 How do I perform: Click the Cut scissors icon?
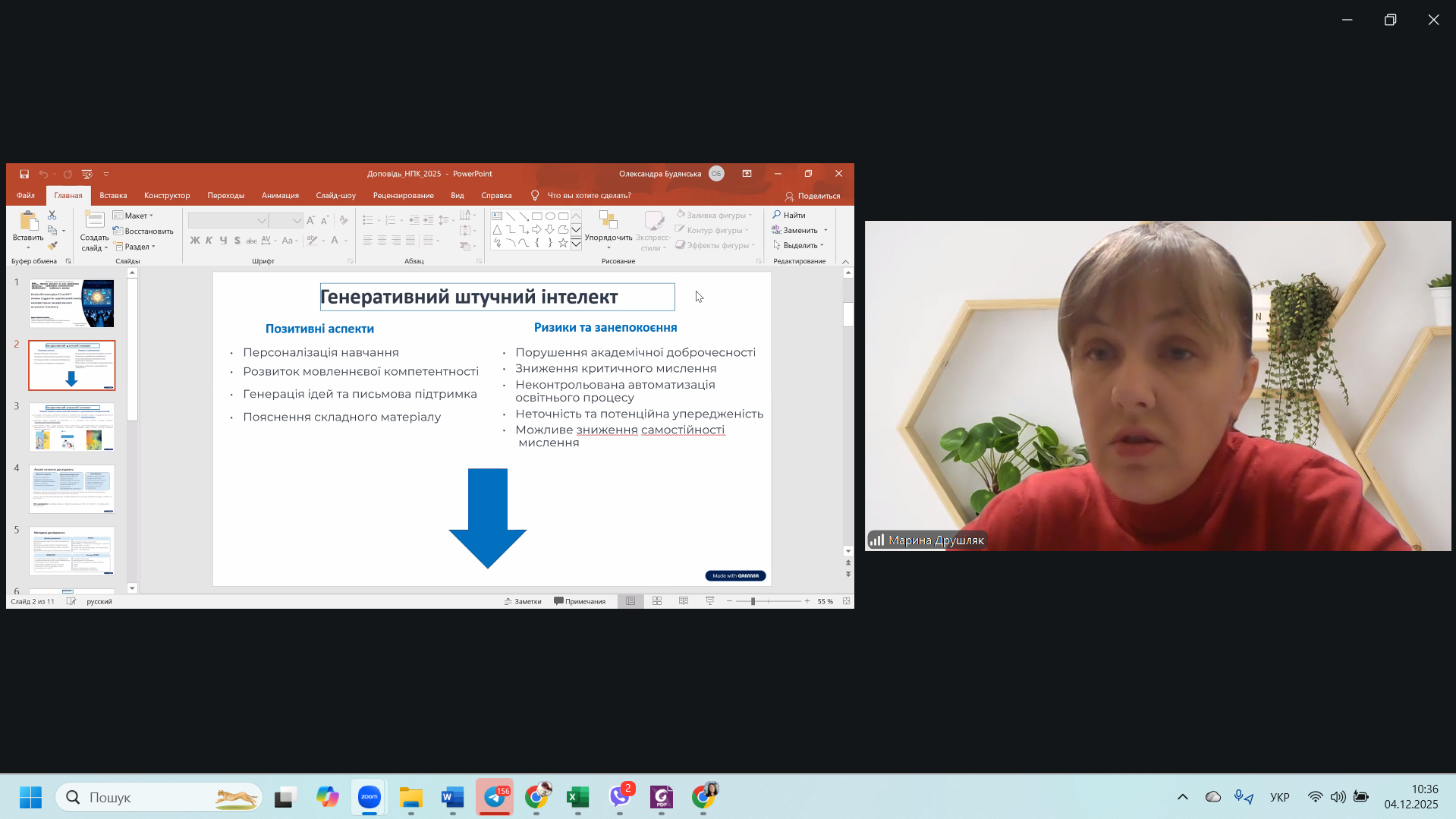point(52,216)
